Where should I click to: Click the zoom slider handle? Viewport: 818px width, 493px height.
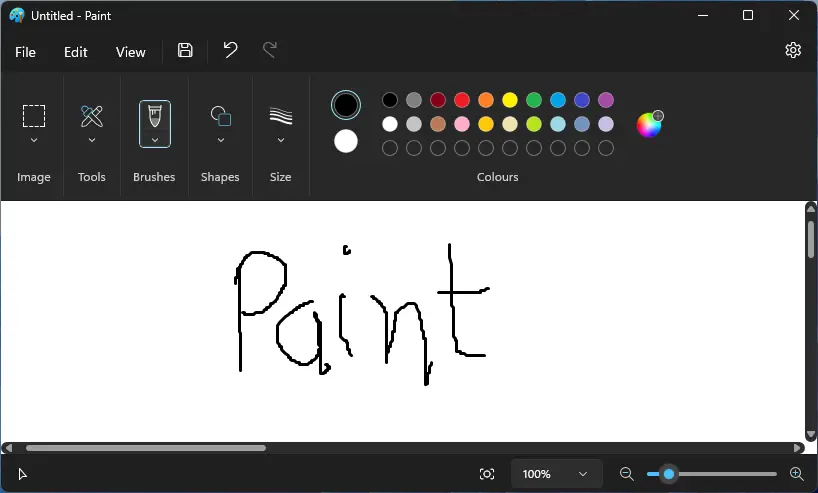tap(669, 474)
